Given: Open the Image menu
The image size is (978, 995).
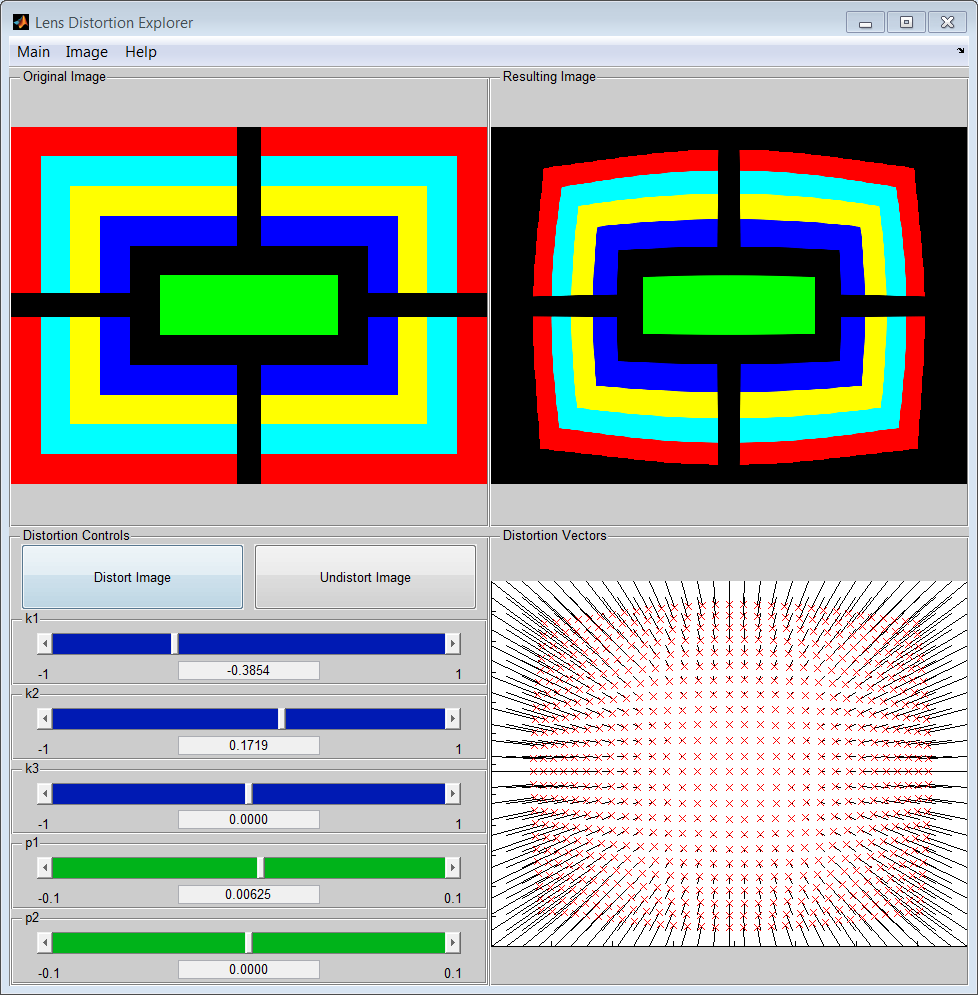Looking at the screenshot, I should point(87,52).
